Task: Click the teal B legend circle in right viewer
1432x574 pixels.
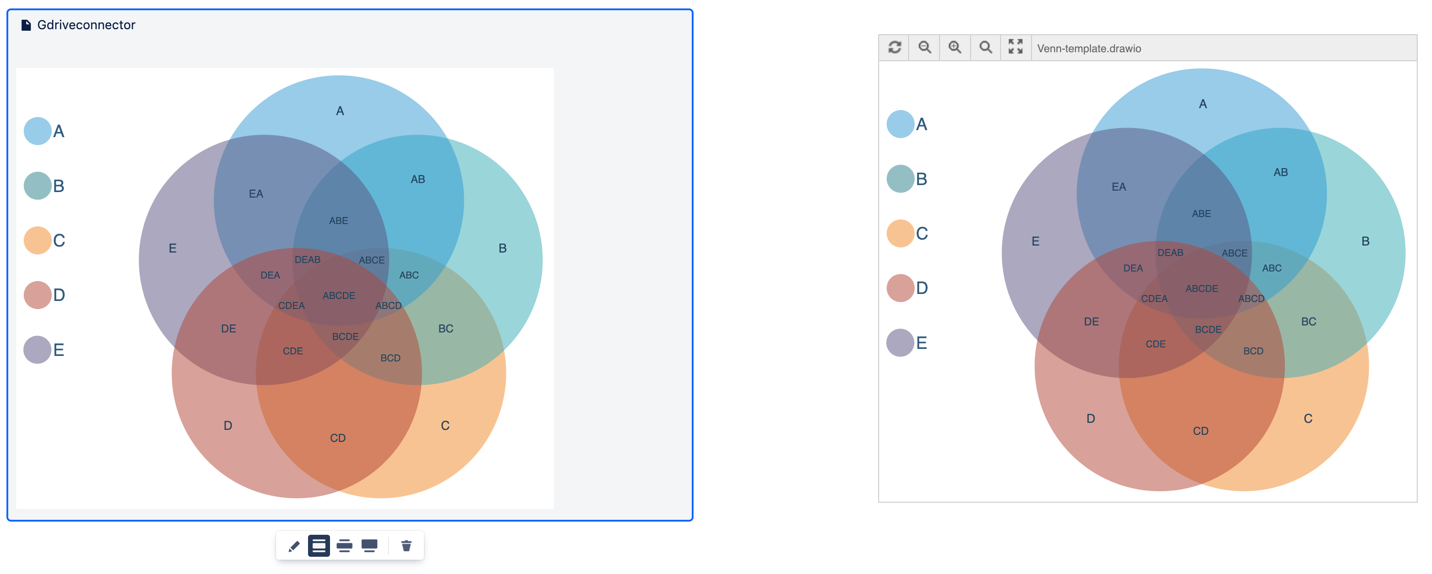Action: pyautogui.click(x=900, y=179)
